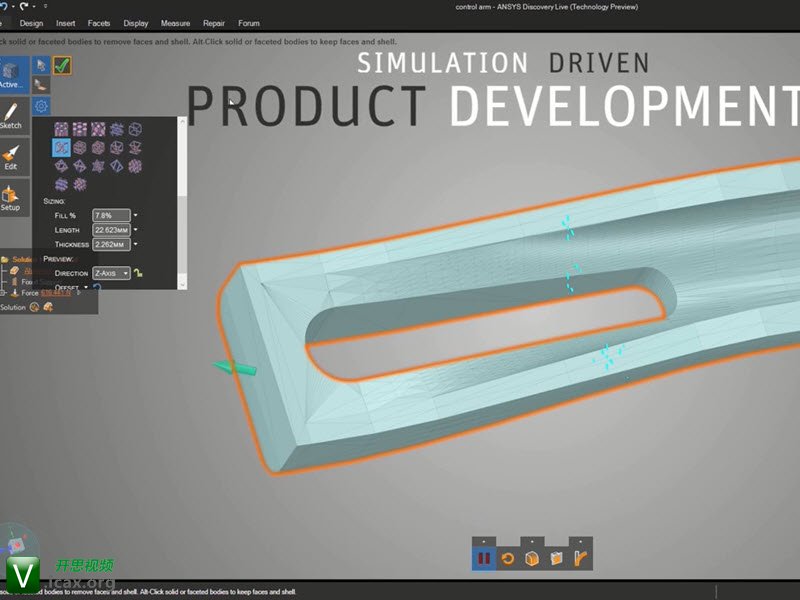The height and width of the screenshot is (600, 800).
Task: Click the green checkmark to complete
Action: click(x=62, y=66)
